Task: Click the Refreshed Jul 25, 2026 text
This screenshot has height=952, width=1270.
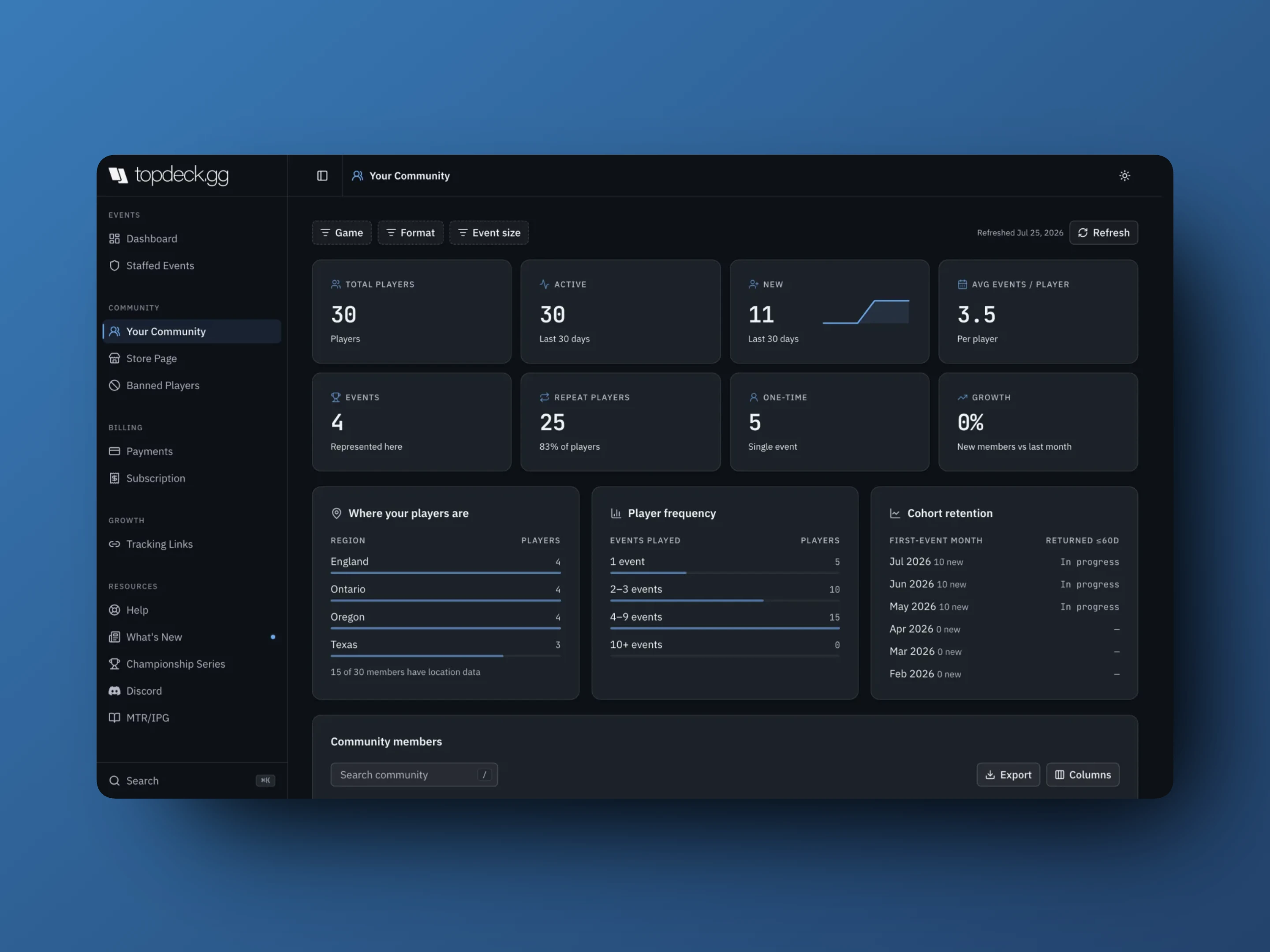Action: pos(1020,232)
